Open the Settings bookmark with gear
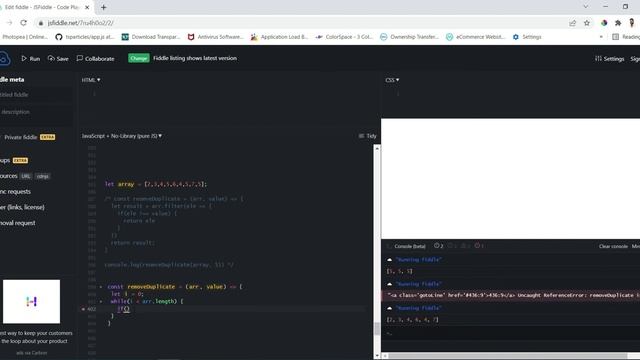Viewport: 640px width, 360px height. tap(527, 37)
